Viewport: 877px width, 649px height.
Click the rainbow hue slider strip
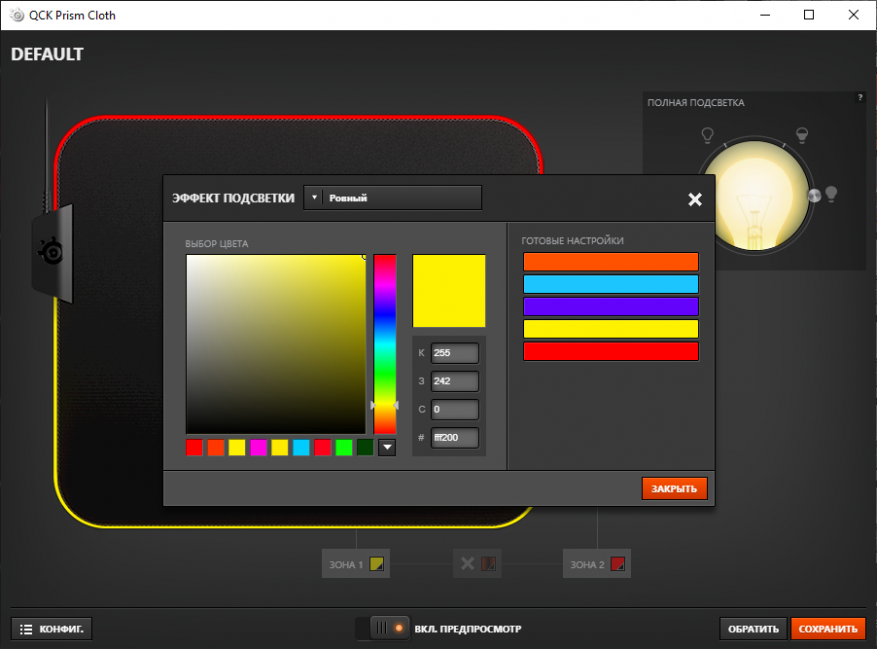tap(385, 344)
